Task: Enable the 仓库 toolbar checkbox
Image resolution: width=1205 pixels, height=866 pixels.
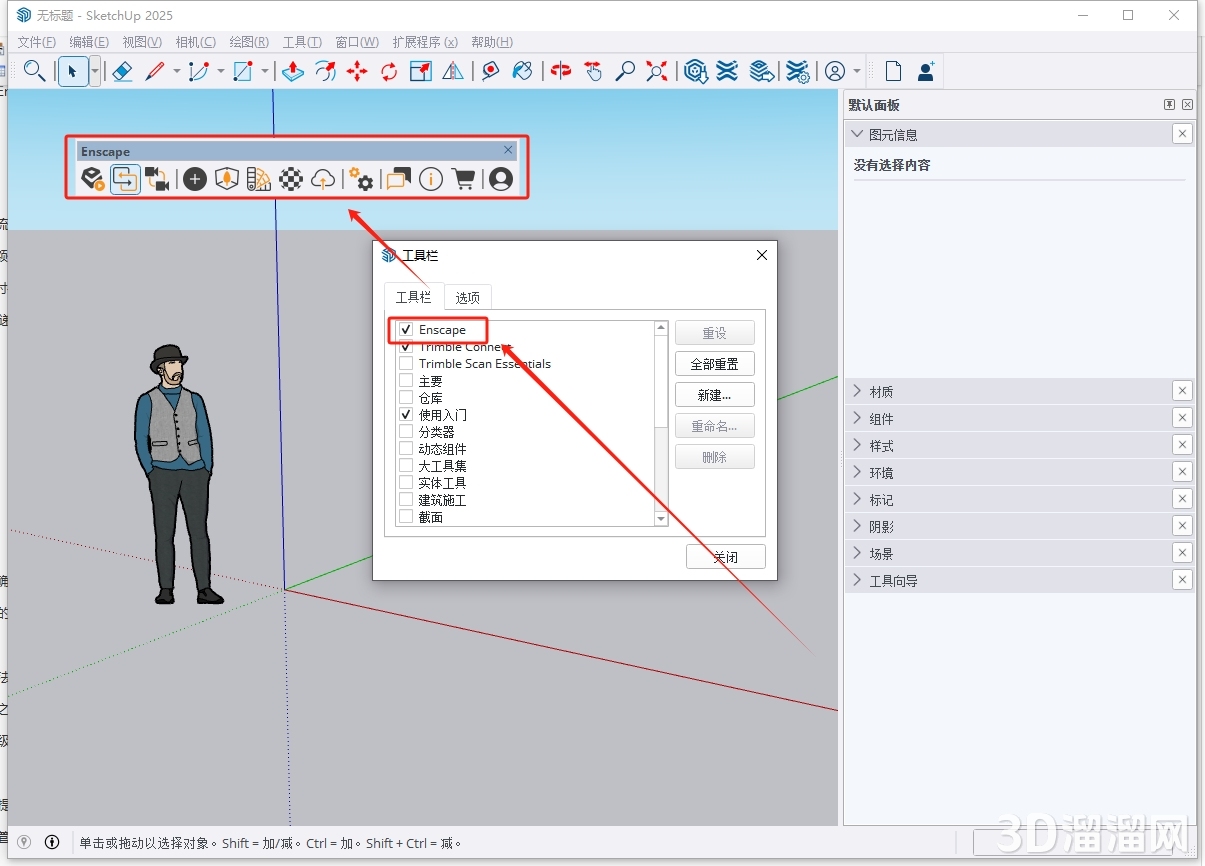Action: [406, 397]
